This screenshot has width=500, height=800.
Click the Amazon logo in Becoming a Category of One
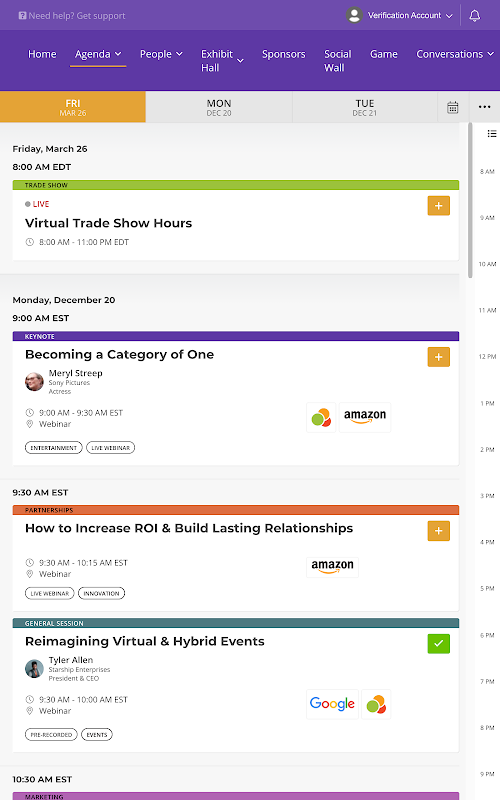point(365,417)
